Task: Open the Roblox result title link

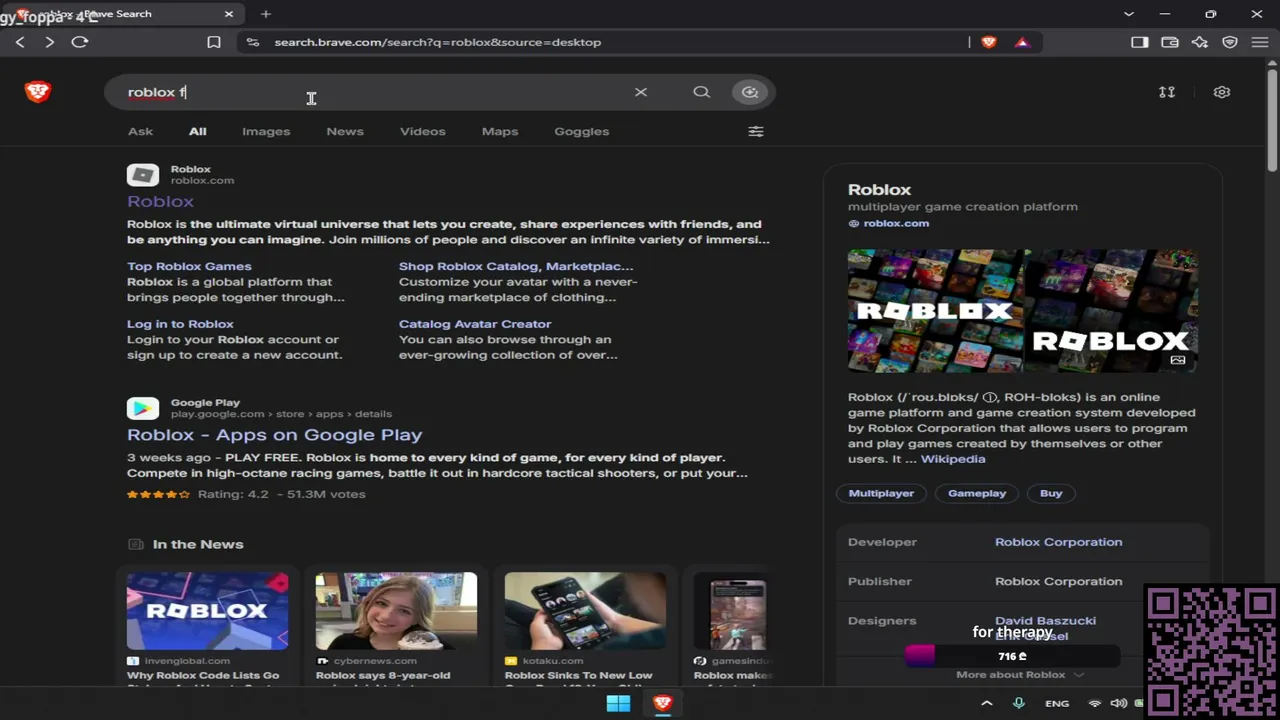Action: (x=160, y=201)
